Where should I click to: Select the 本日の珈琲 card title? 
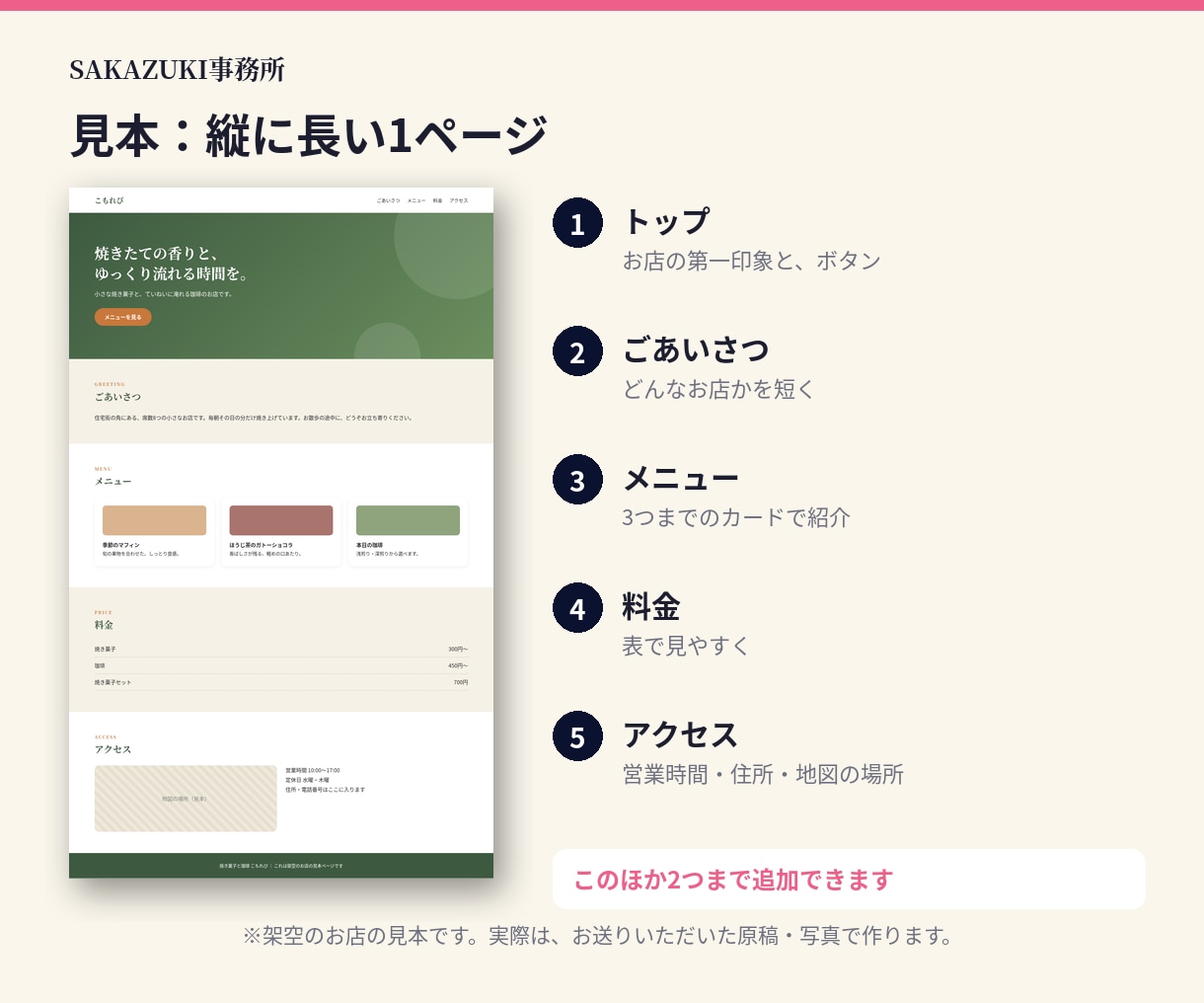pyautogui.click(x=369, y=545)
